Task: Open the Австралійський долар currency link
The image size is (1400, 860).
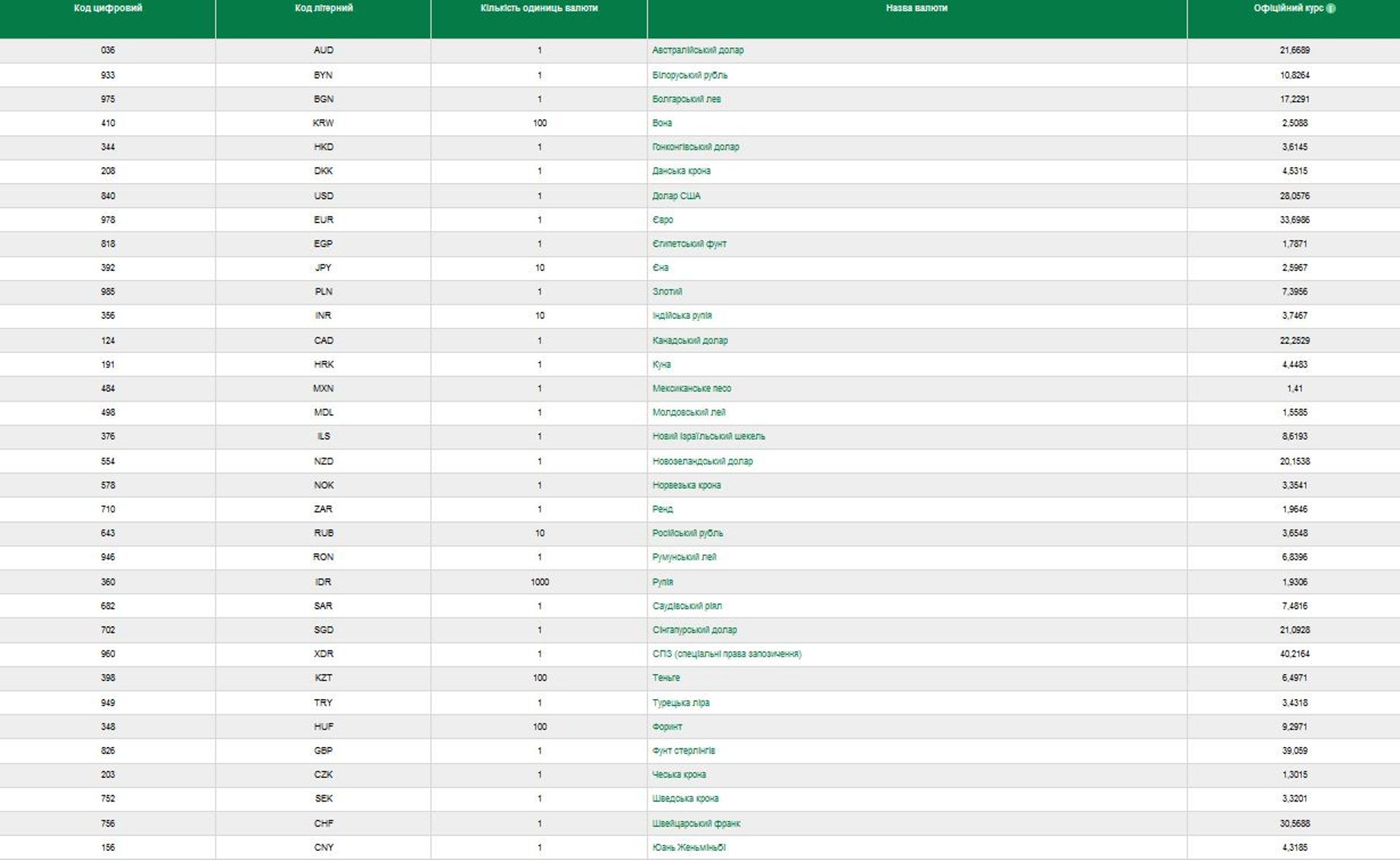Action: coord(698,50)
